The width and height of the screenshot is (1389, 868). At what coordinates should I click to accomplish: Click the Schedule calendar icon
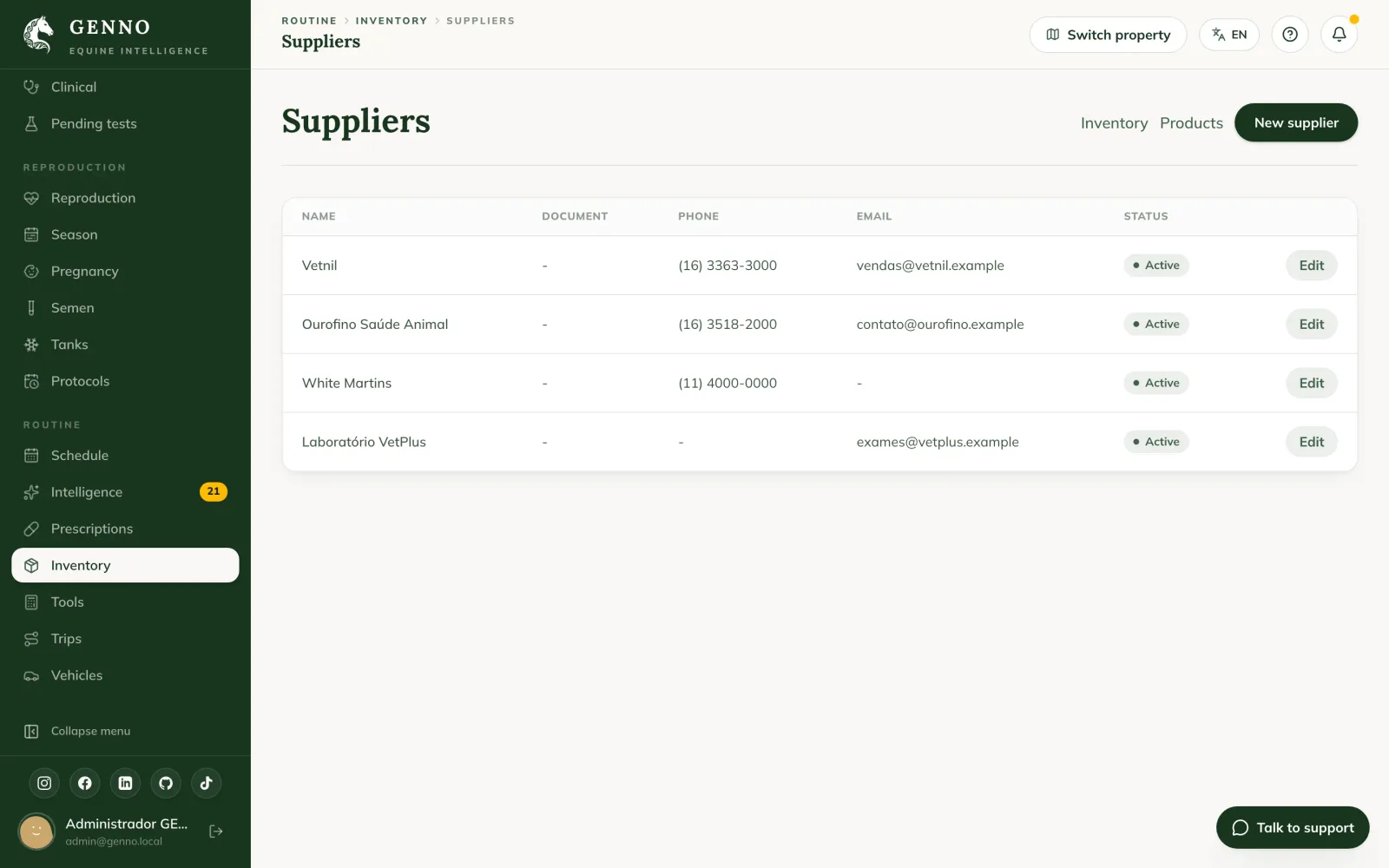click(x=31, y=456)
